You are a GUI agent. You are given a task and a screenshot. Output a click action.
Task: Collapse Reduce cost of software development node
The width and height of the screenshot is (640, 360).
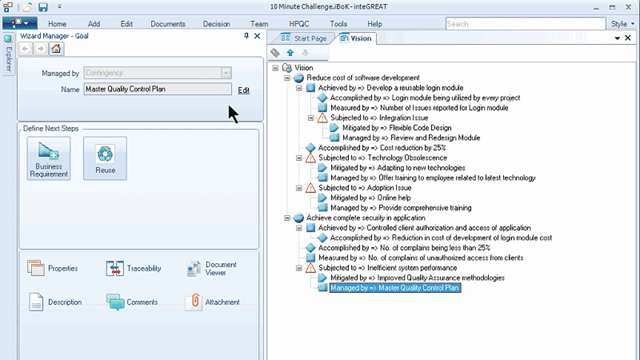pyautogui.click(x=287, y=78)
